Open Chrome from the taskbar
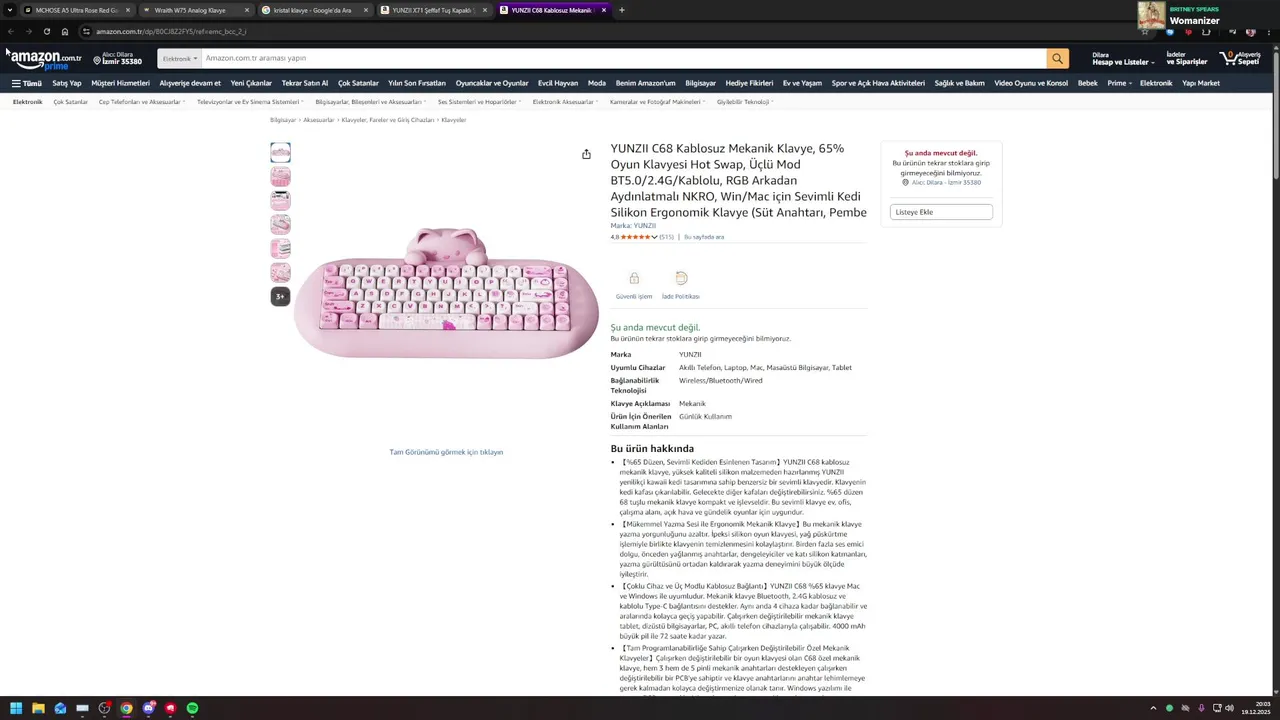The height and width of the screenshot is (720, 1280). pos(126,708)
